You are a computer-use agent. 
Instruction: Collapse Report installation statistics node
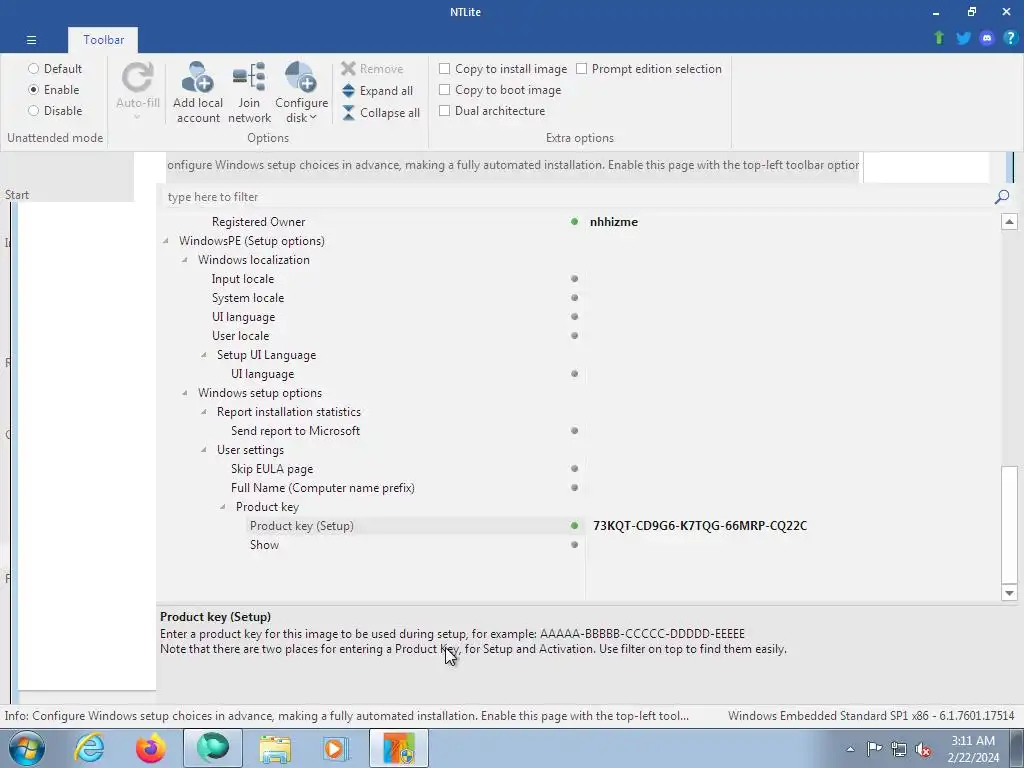(x=204, y=412)
